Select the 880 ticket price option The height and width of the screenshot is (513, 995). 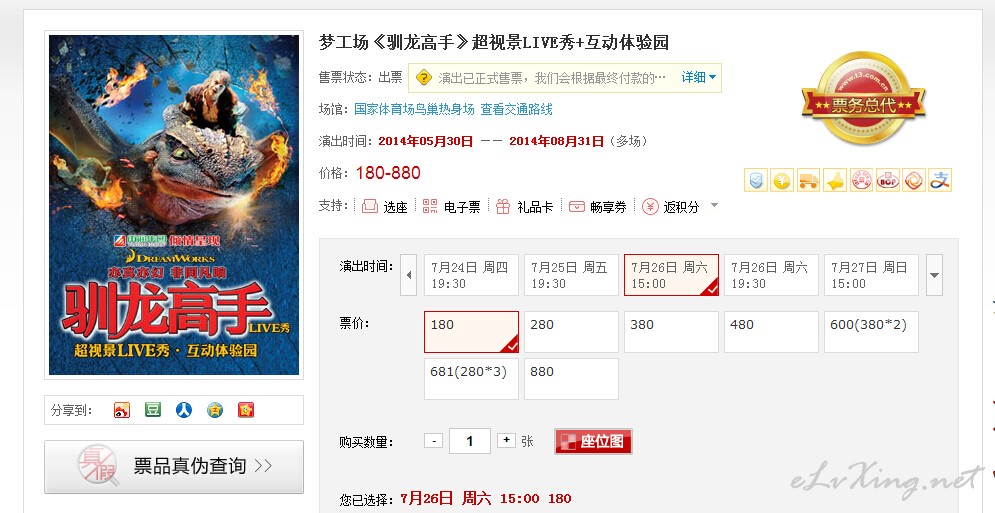pyautogui.click(x=571, y=379)
